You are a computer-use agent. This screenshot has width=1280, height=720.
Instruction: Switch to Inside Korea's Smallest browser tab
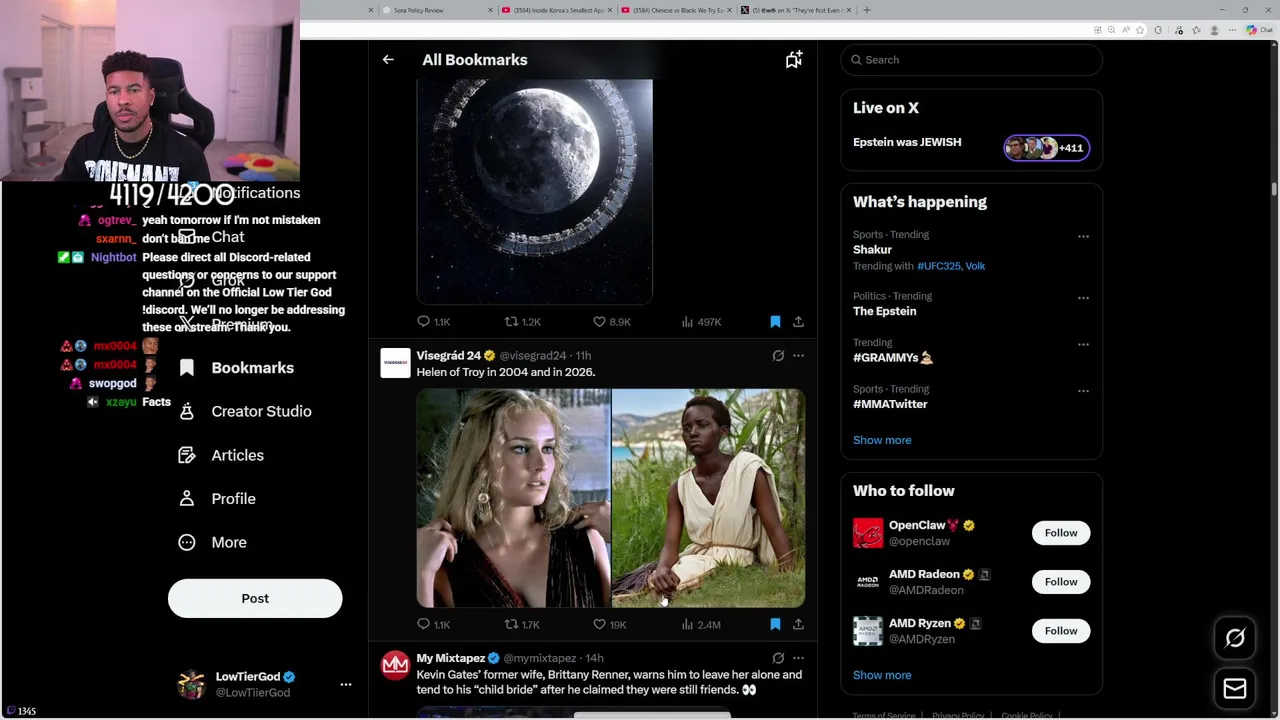point(556,10)
